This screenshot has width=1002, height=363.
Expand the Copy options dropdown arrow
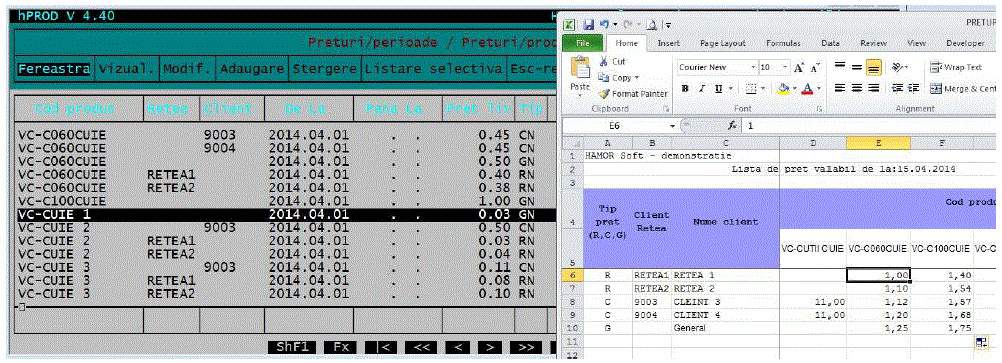tap(636, 78)
